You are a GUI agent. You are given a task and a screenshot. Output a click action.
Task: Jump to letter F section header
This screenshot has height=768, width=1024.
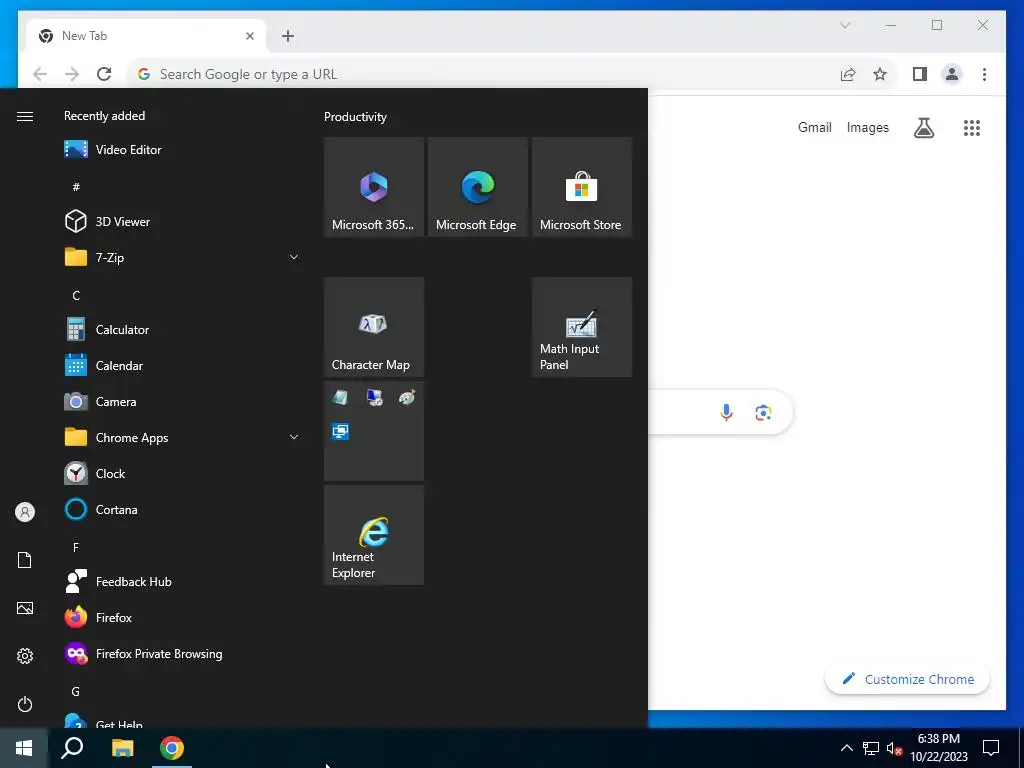click(x=76, y=547)
